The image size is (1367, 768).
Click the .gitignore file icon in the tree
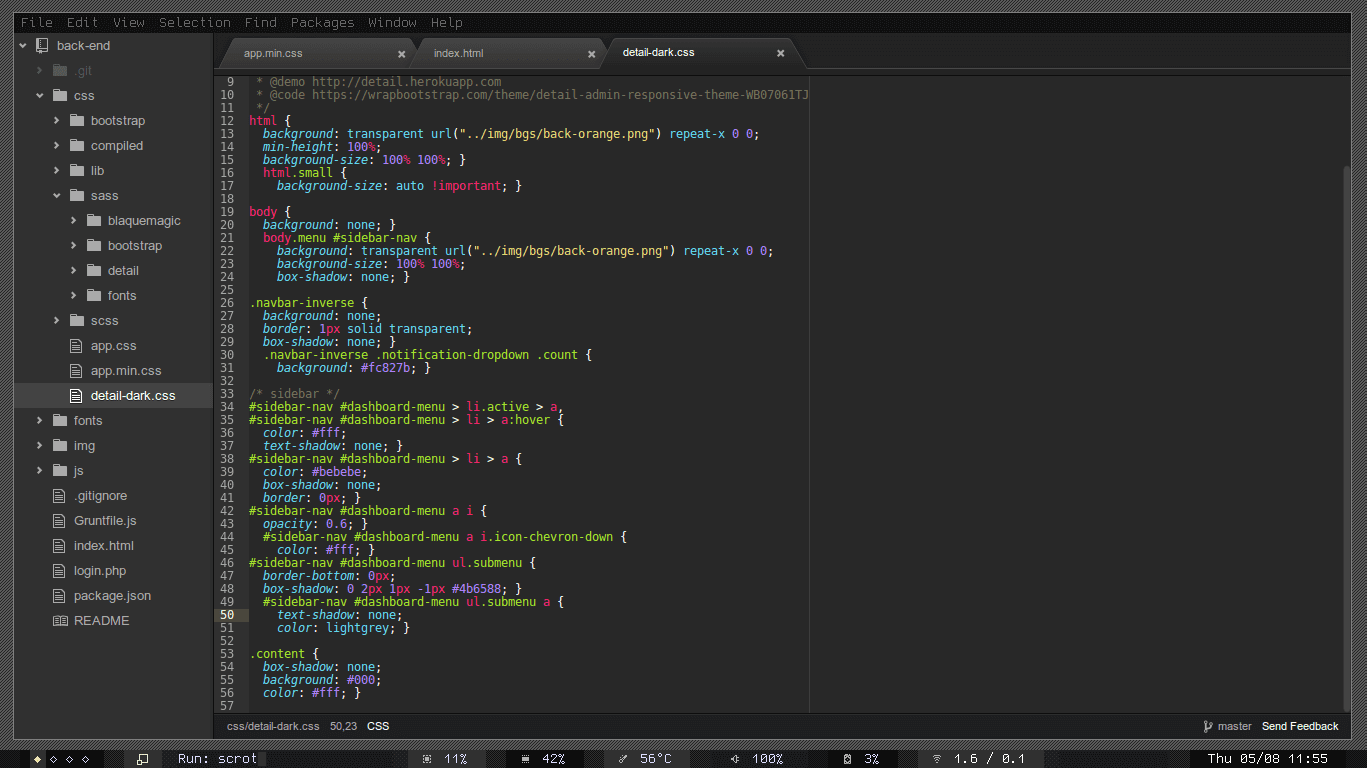[x=57, y=495]
